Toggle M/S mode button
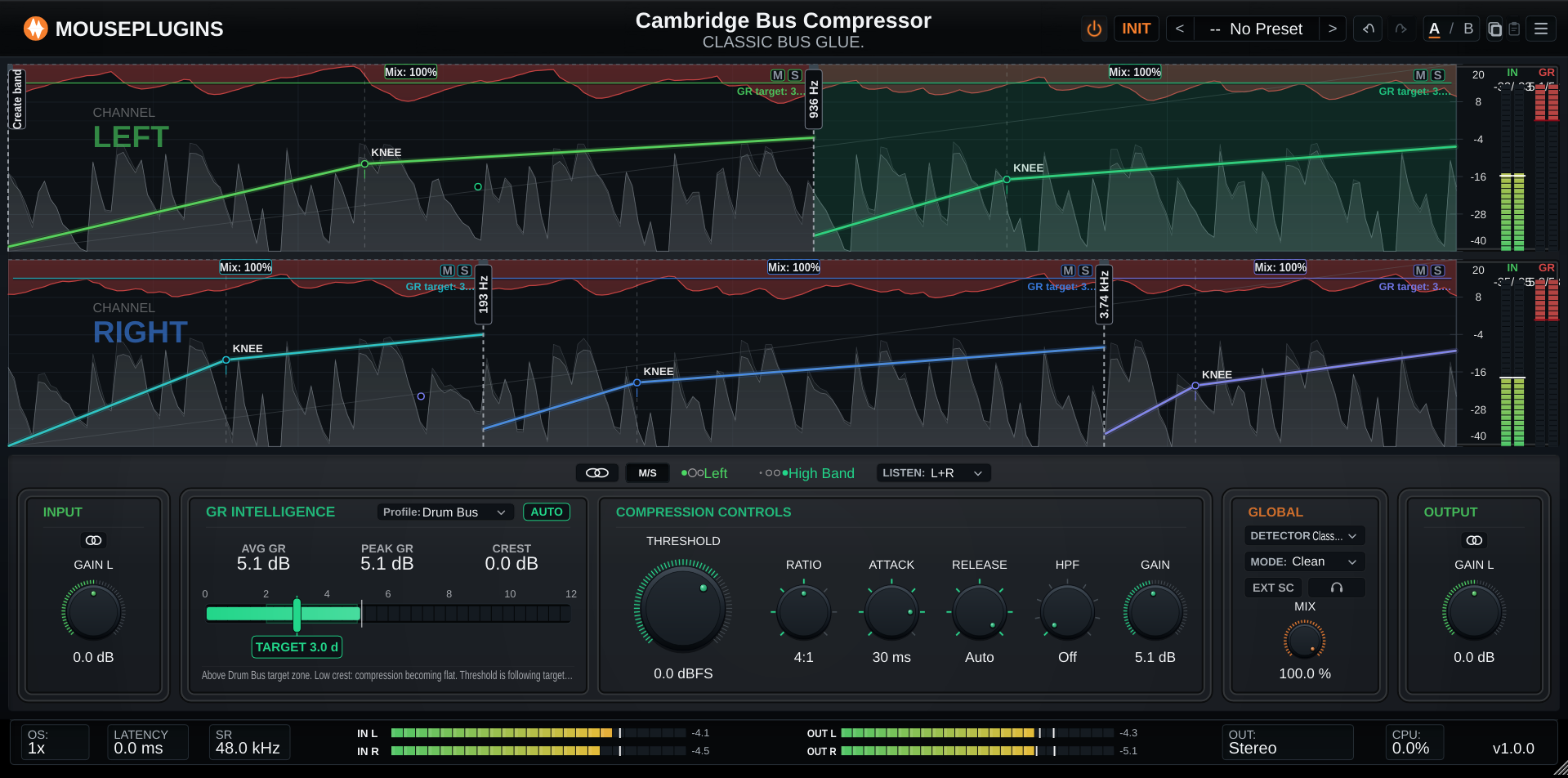This screenshot has width=1568, height=778. [x=647, y=473]
